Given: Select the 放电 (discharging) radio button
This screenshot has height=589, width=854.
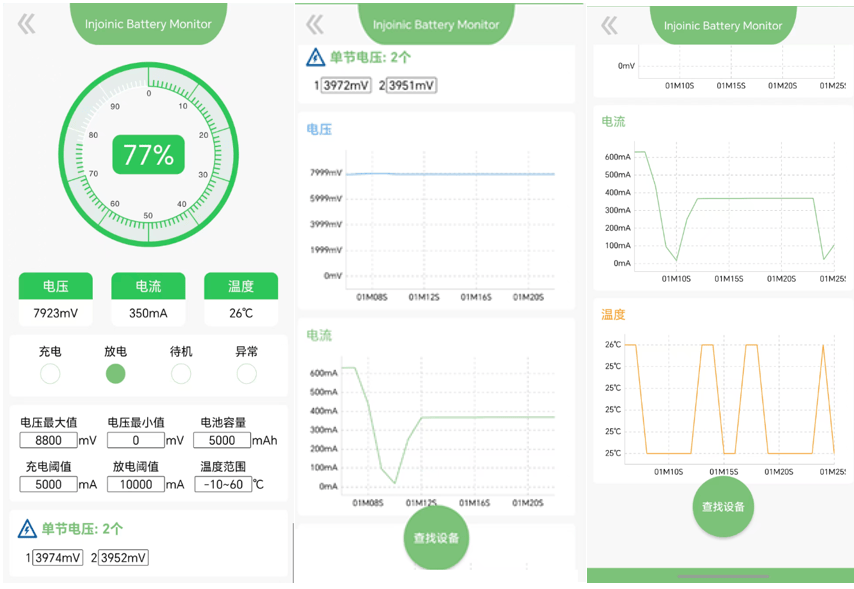Looking at the screenshot, I should pos(116,374).
